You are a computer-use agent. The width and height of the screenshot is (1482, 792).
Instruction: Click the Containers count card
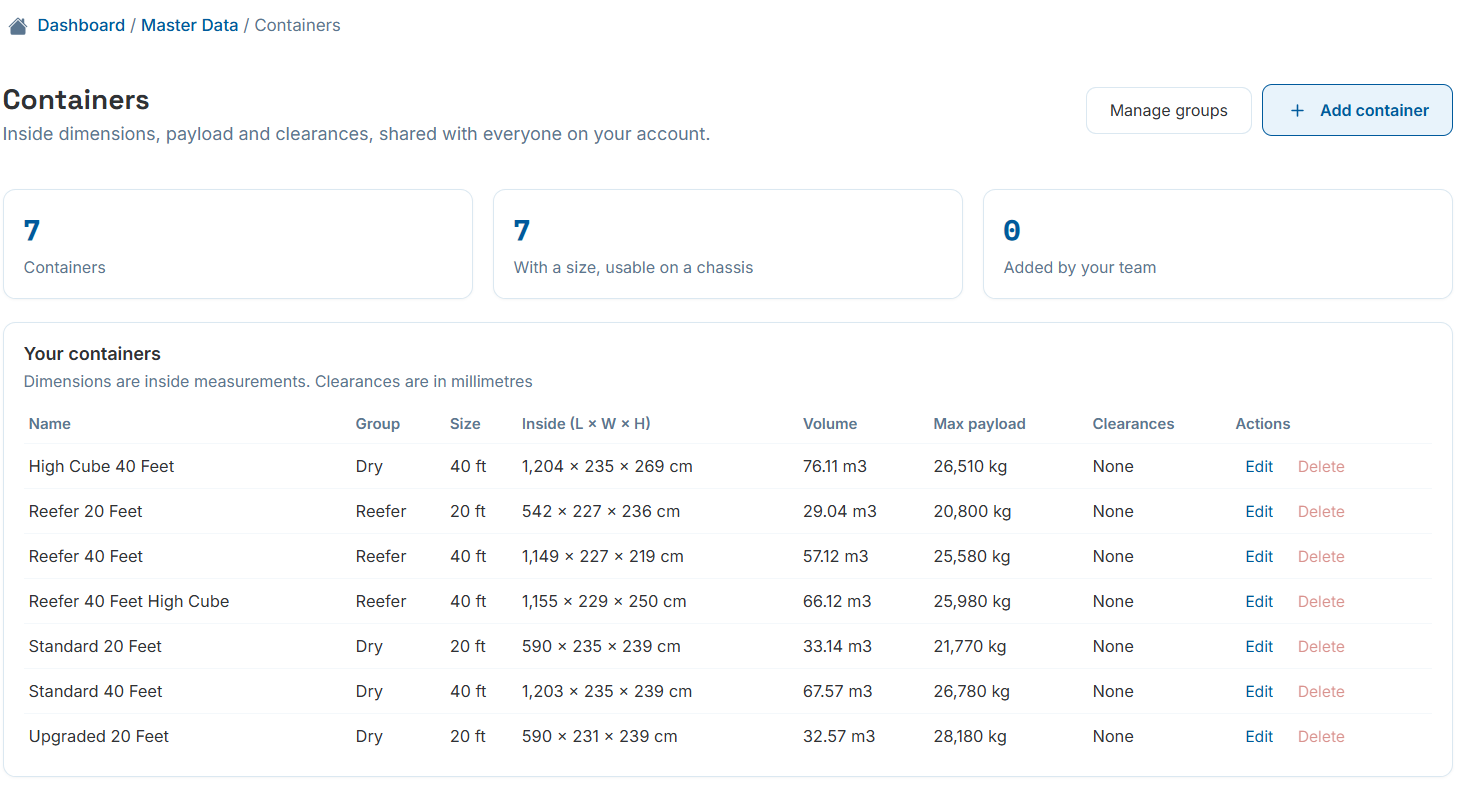[x=238, y=244]
